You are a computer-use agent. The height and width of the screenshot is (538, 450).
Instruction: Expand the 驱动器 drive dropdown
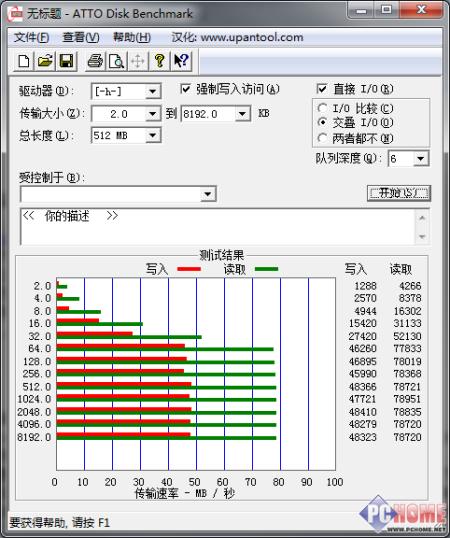[x=152, y=91]
